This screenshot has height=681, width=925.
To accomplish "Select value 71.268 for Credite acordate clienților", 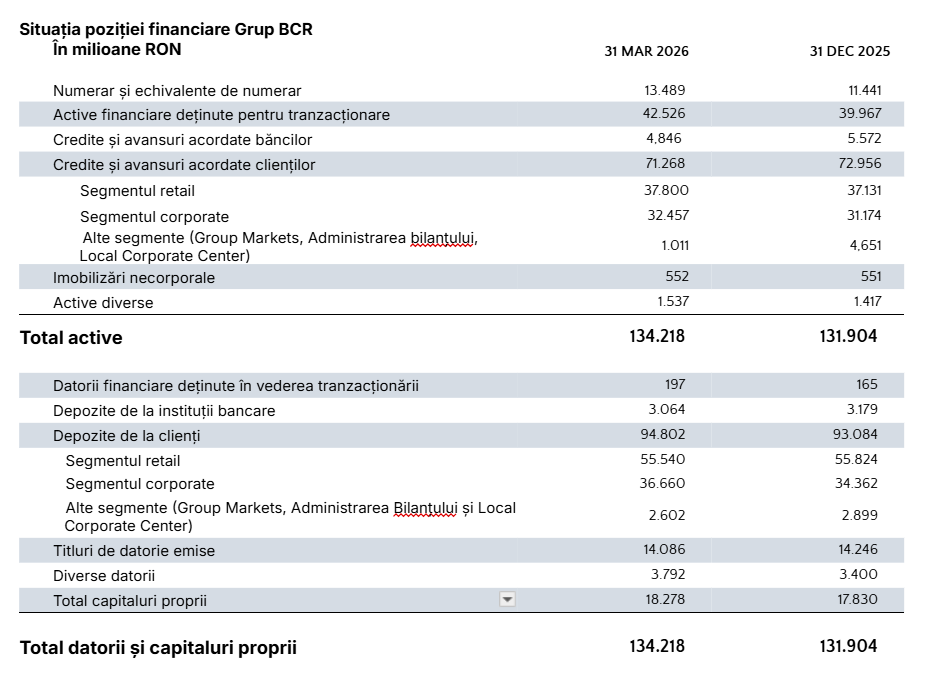I will click(665, 164).
